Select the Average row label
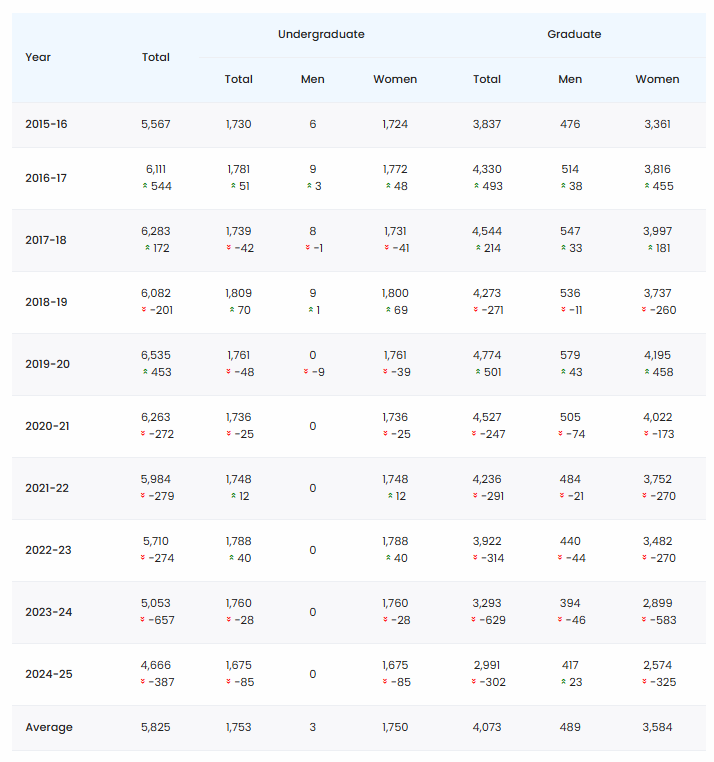The width and height of the screenshot is (714, 762). pos(49,727)
